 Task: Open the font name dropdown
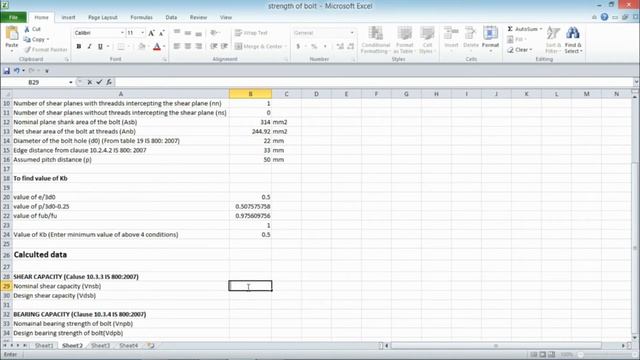tap(122, 33)
